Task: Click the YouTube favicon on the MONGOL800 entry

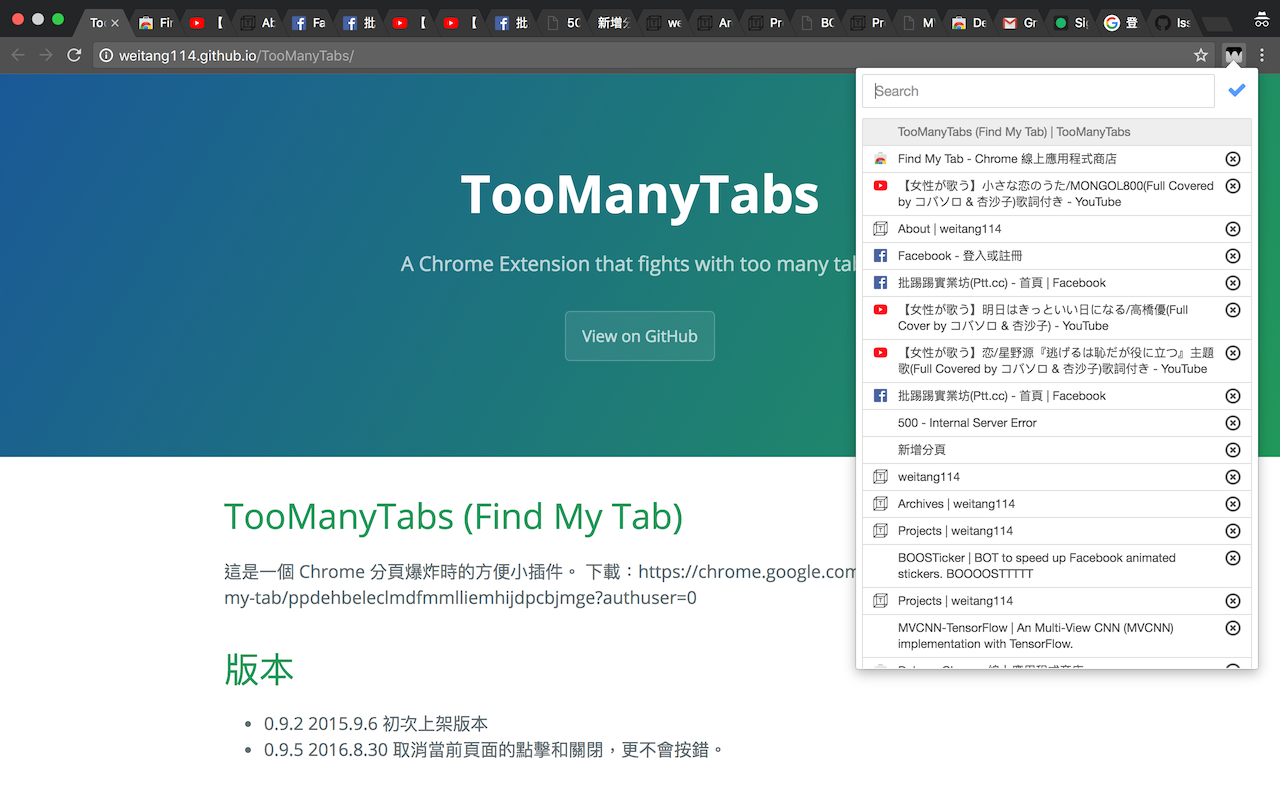Action: 879,185
